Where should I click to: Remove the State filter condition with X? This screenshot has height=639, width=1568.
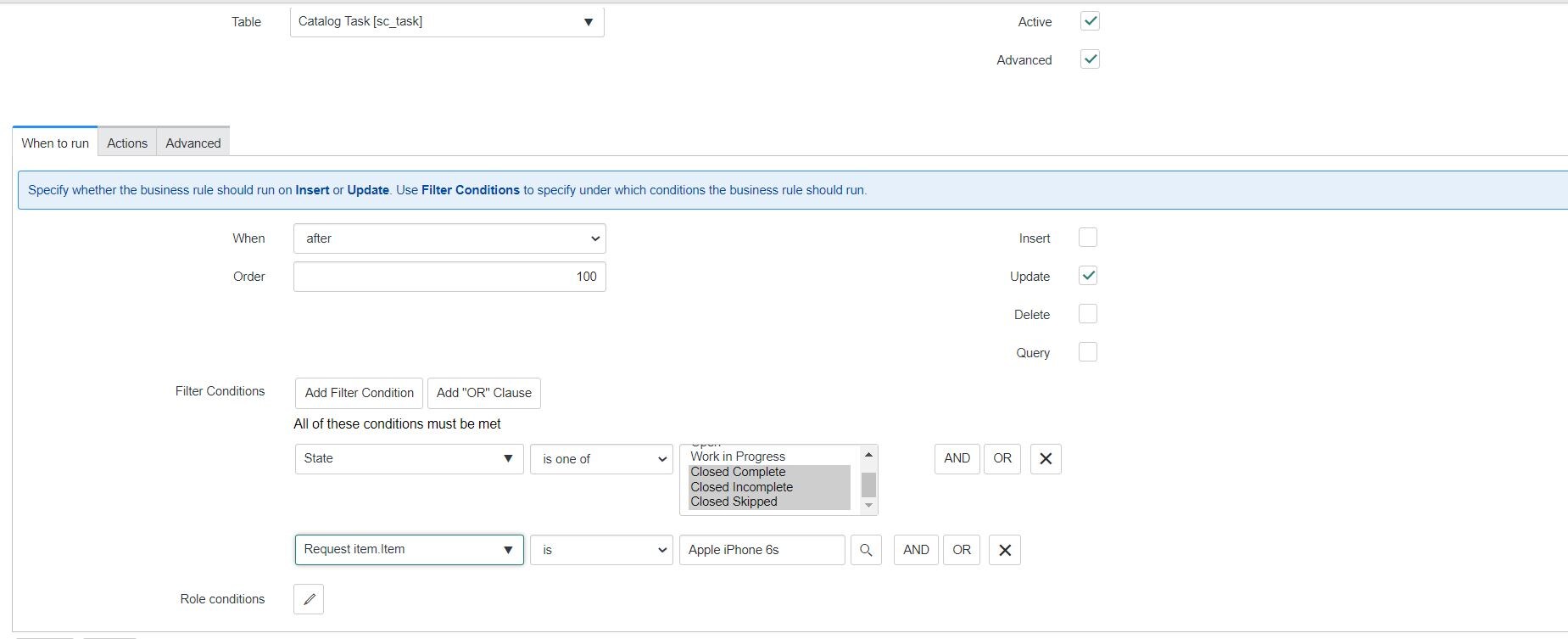tap(1046, 459)
